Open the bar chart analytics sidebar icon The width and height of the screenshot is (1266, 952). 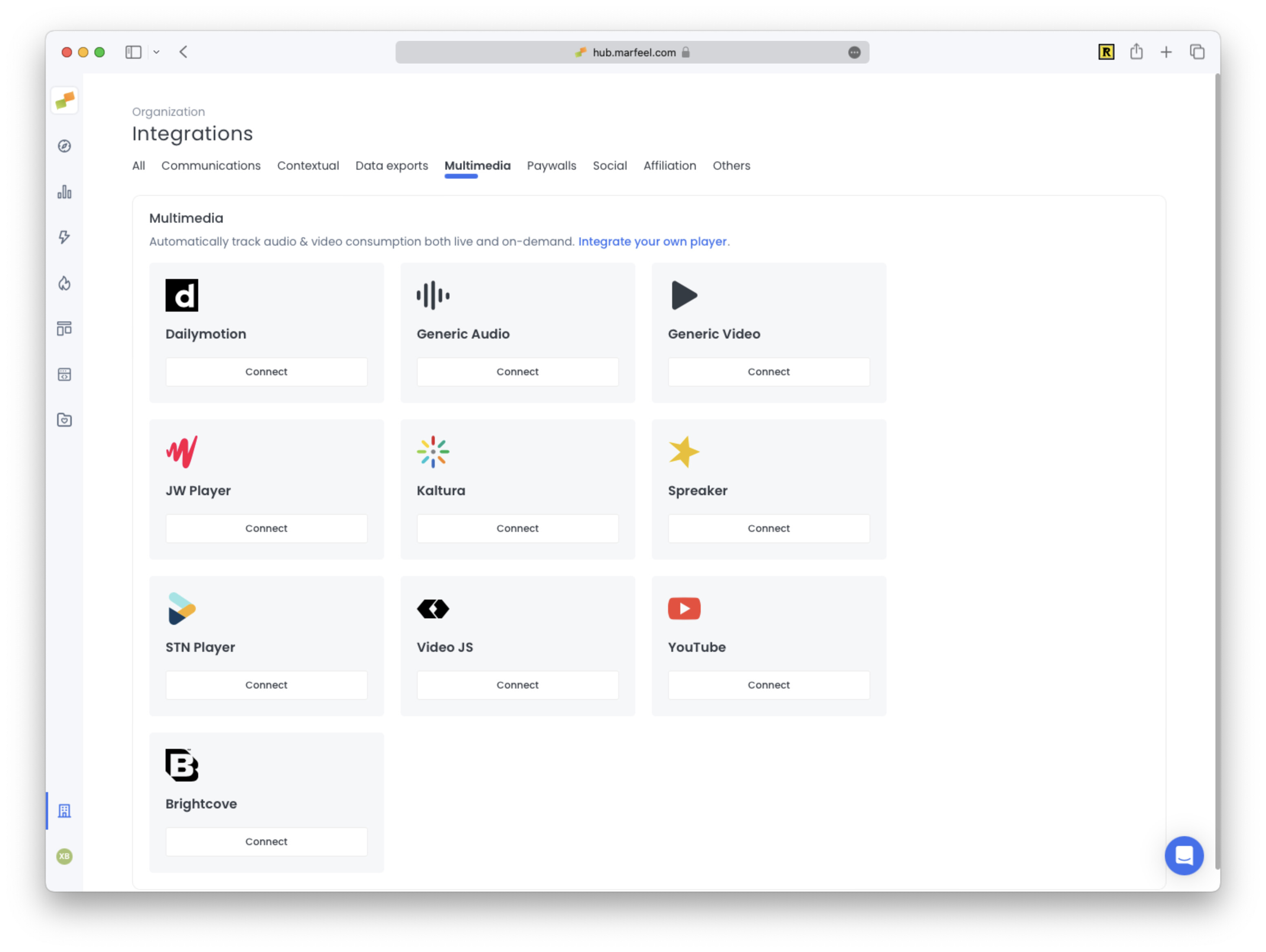click(64, 192)
